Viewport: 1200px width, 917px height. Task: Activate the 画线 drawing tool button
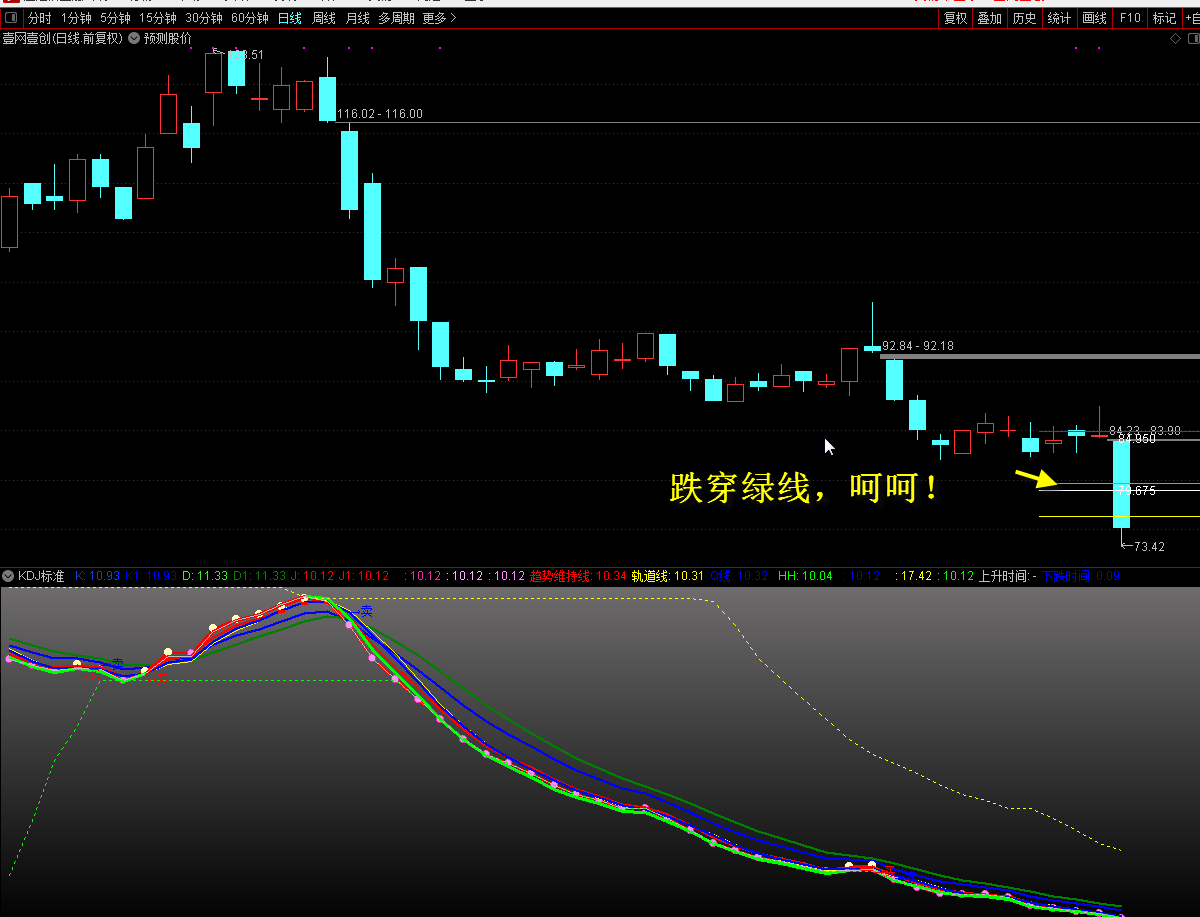1095,18
